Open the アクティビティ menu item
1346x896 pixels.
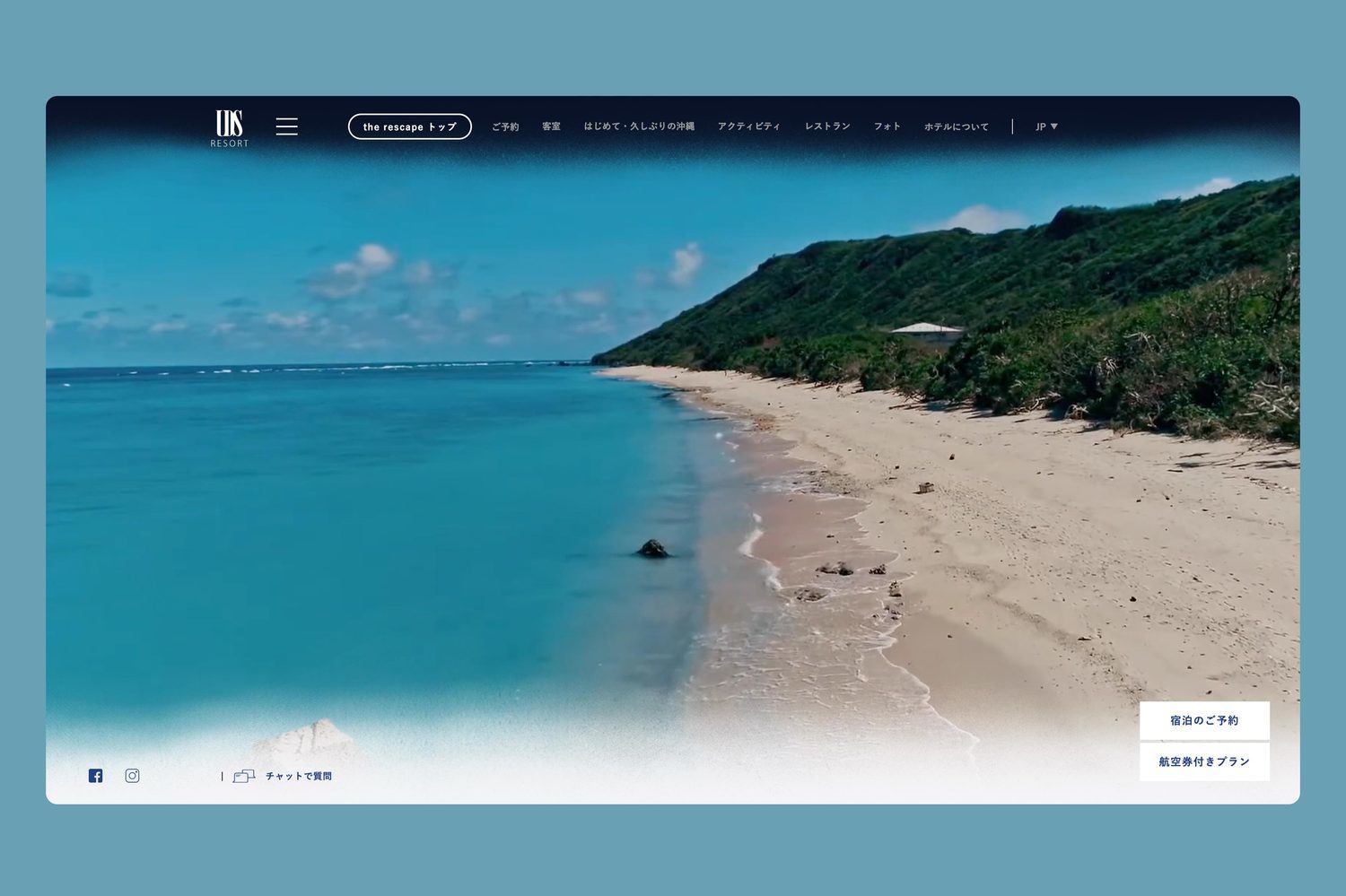point(749,126)
